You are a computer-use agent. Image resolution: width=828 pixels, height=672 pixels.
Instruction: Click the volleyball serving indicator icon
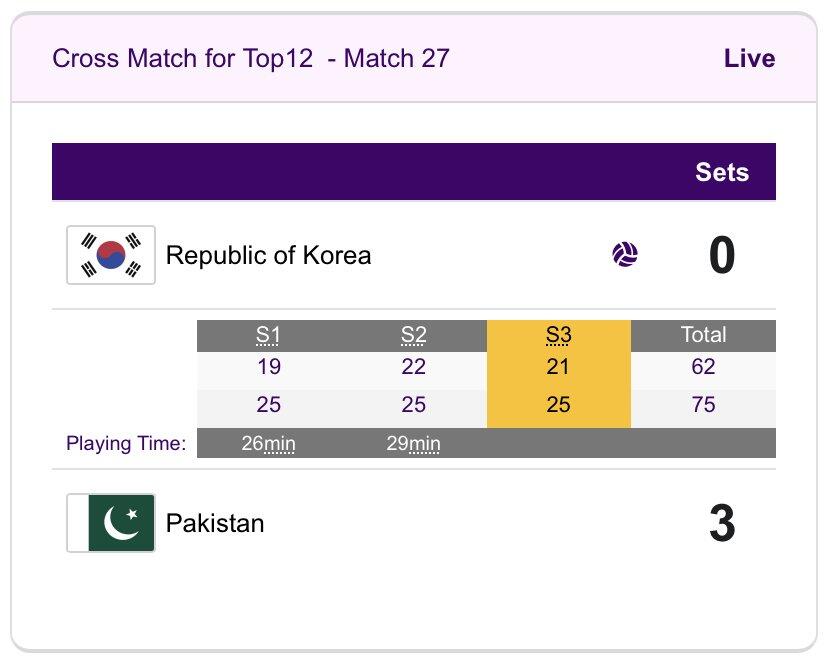pyautogui.click(x=625, y=255)
